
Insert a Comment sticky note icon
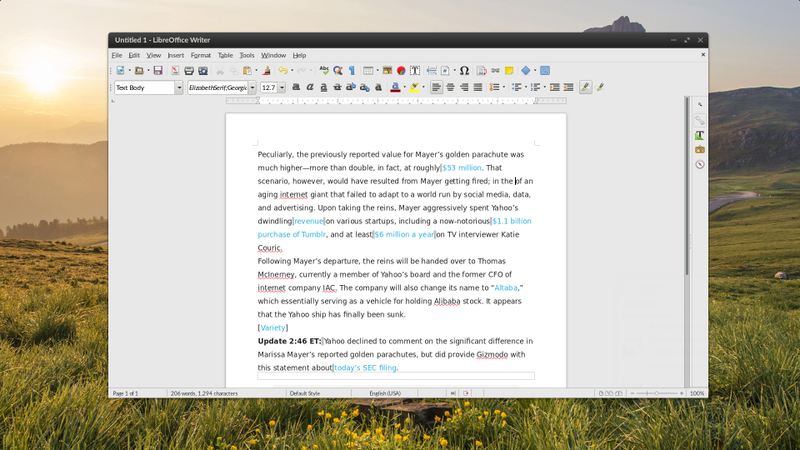click(x=509, y=70)
